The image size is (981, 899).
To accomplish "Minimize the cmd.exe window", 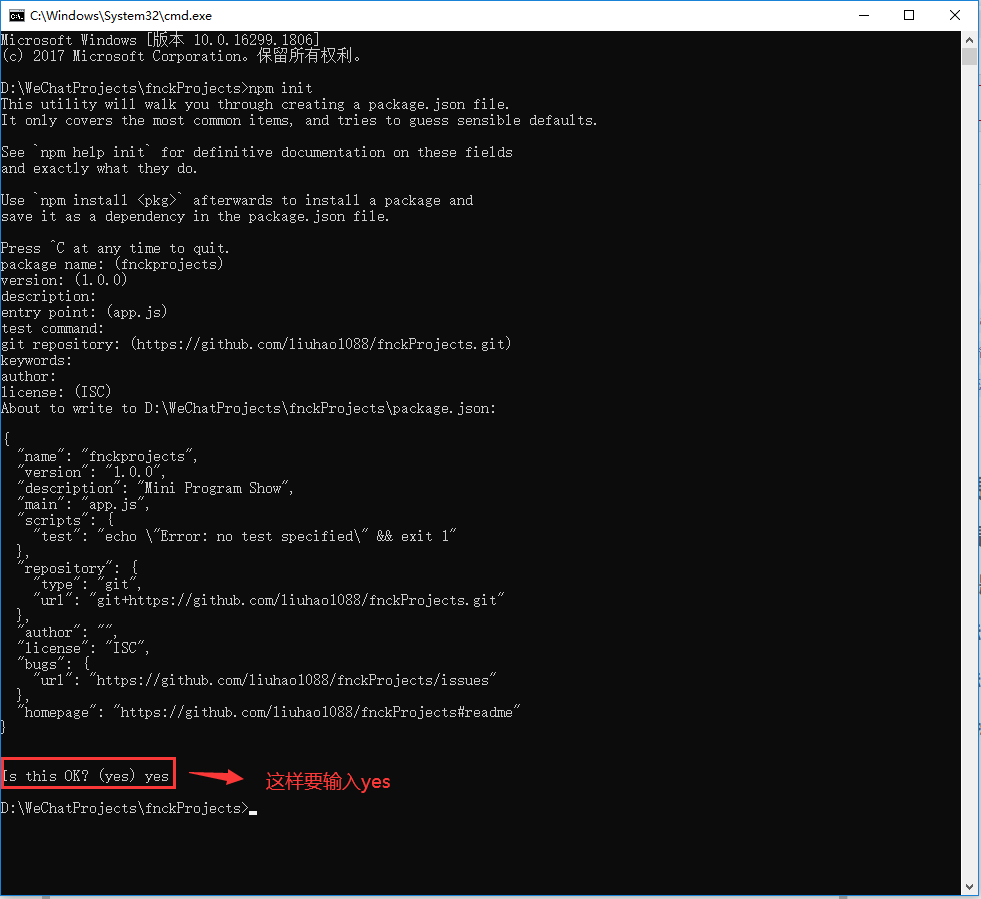I will (x=864, y=15).
